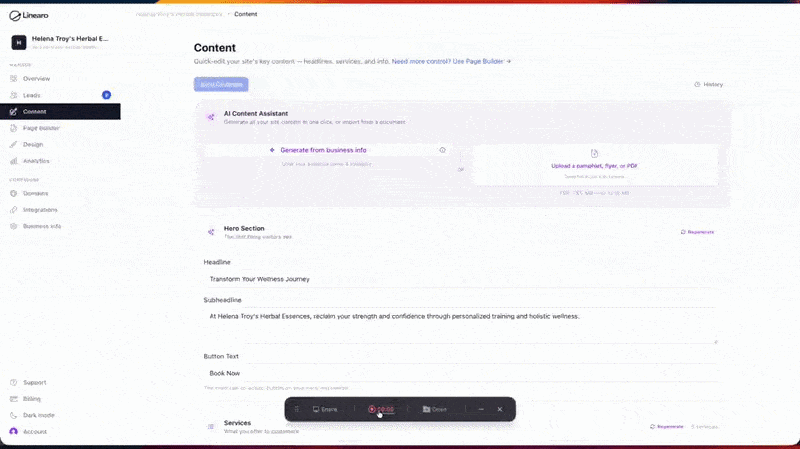Click the record button showing 00:00
Viewport: 800px width, 449px height.
tap(381, 409)
